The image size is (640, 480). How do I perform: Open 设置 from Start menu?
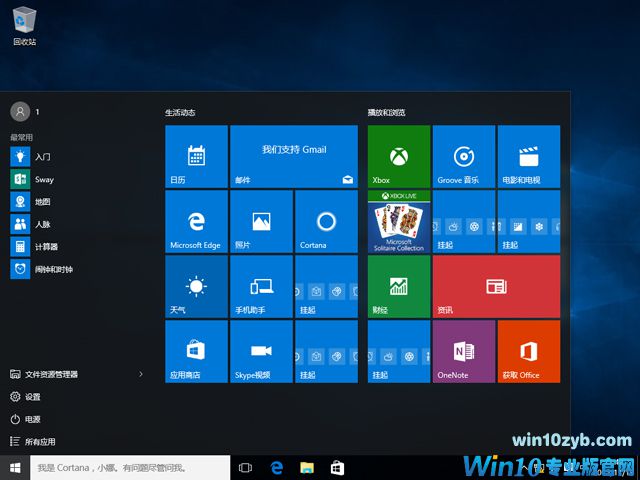pos(33,396)
